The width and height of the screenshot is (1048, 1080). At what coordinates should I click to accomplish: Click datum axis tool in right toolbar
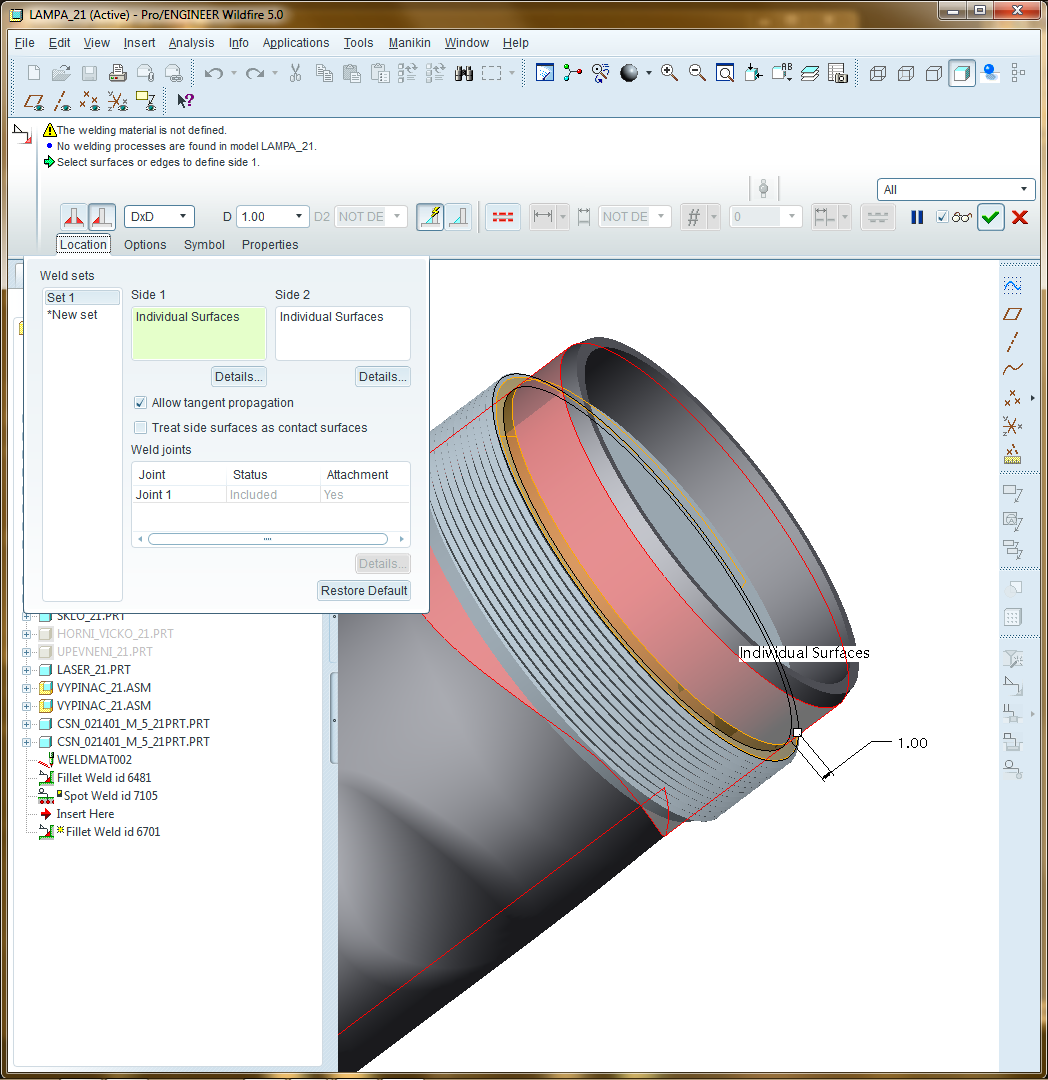pyautogui.click(x=1012, y=342)
